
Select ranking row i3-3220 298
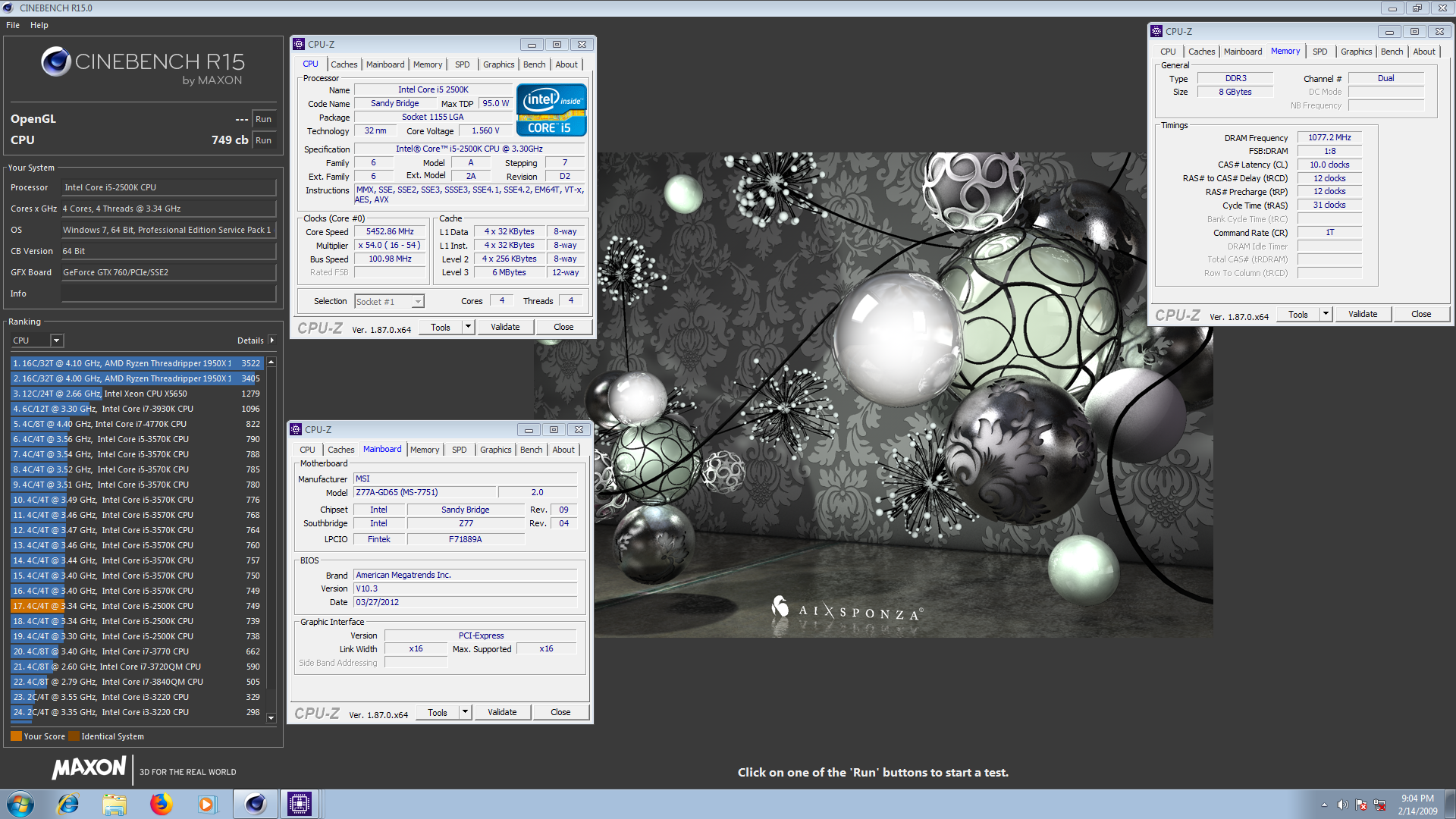pos(136,712)
